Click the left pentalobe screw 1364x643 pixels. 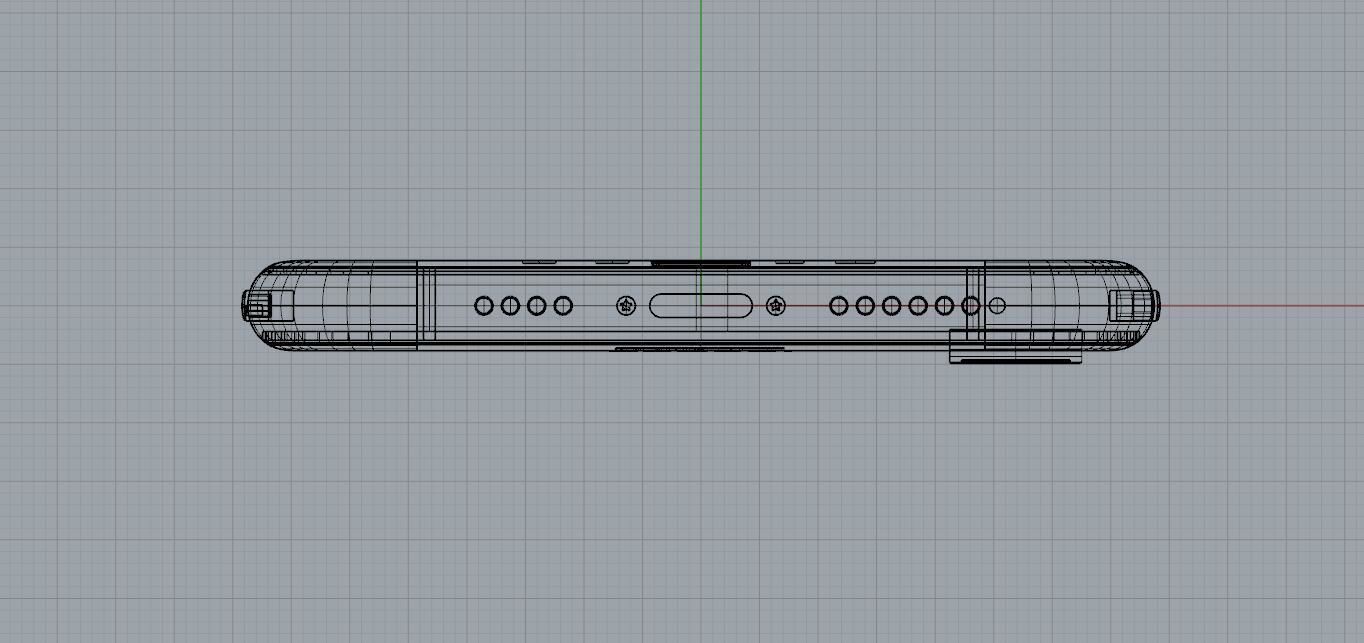pos(626,306)
